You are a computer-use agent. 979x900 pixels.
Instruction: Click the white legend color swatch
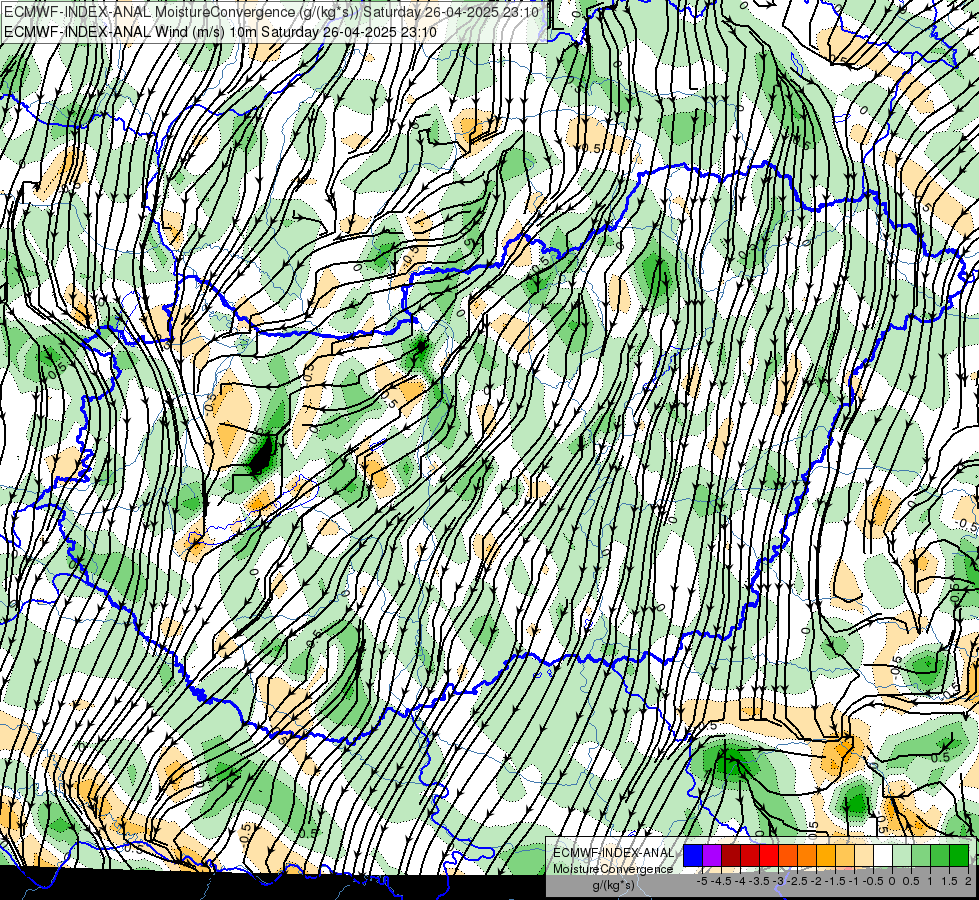point(883,856)
